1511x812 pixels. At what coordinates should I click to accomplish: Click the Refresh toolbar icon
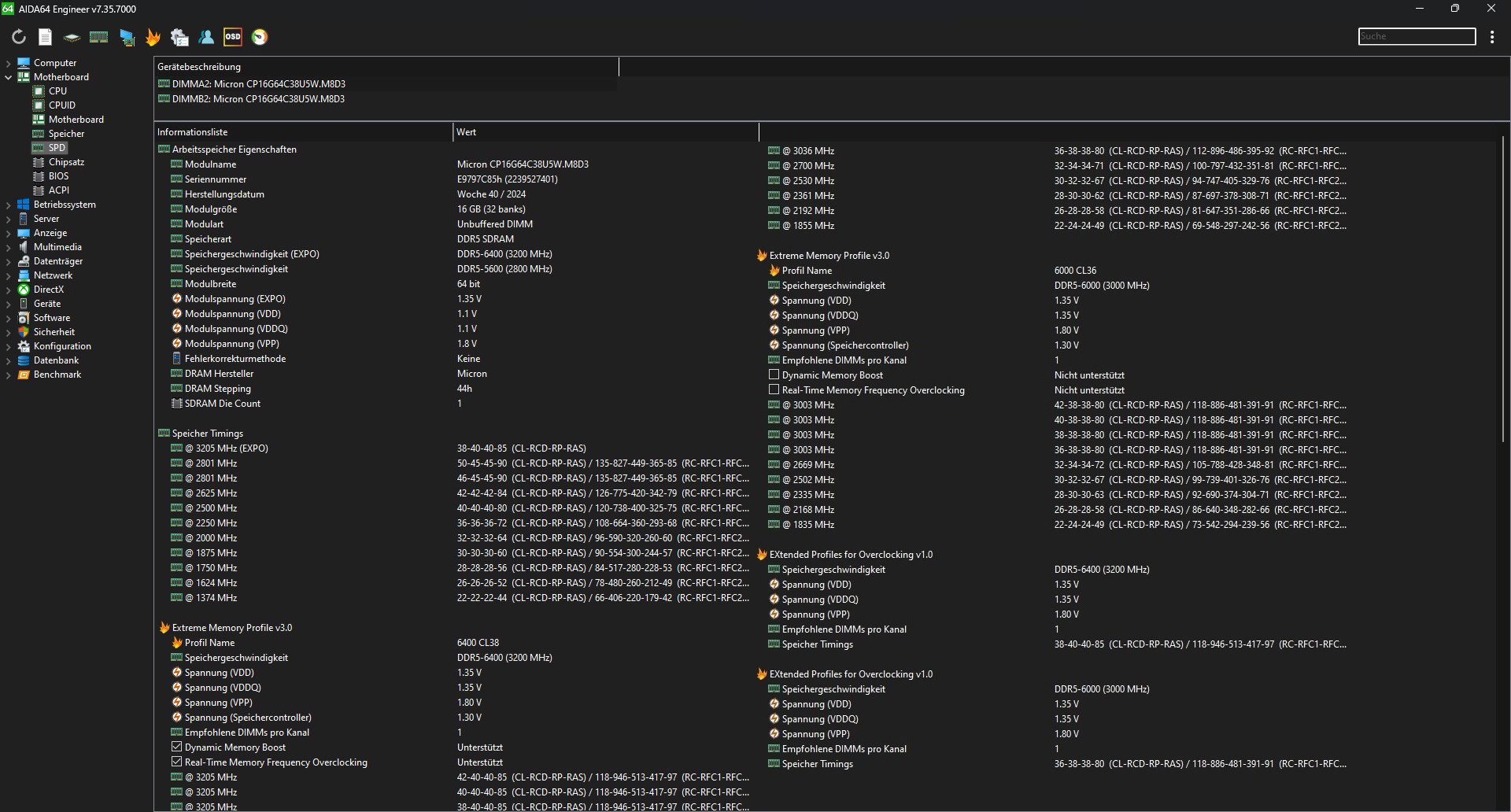point(19,37)
